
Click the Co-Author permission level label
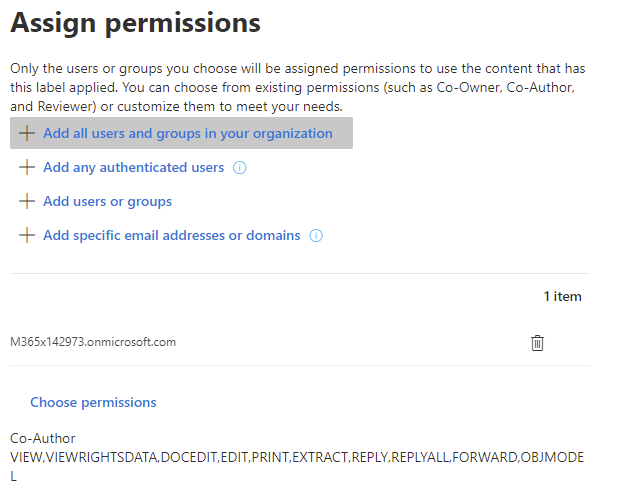click(x=42, y=438)
